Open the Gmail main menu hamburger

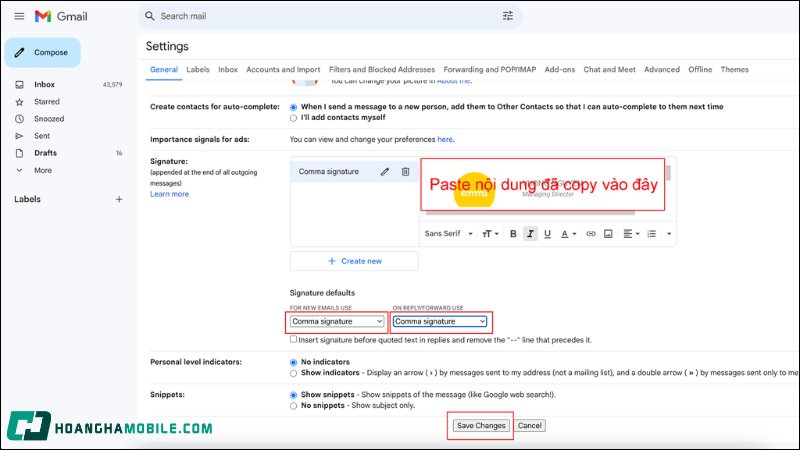[19, 16]
